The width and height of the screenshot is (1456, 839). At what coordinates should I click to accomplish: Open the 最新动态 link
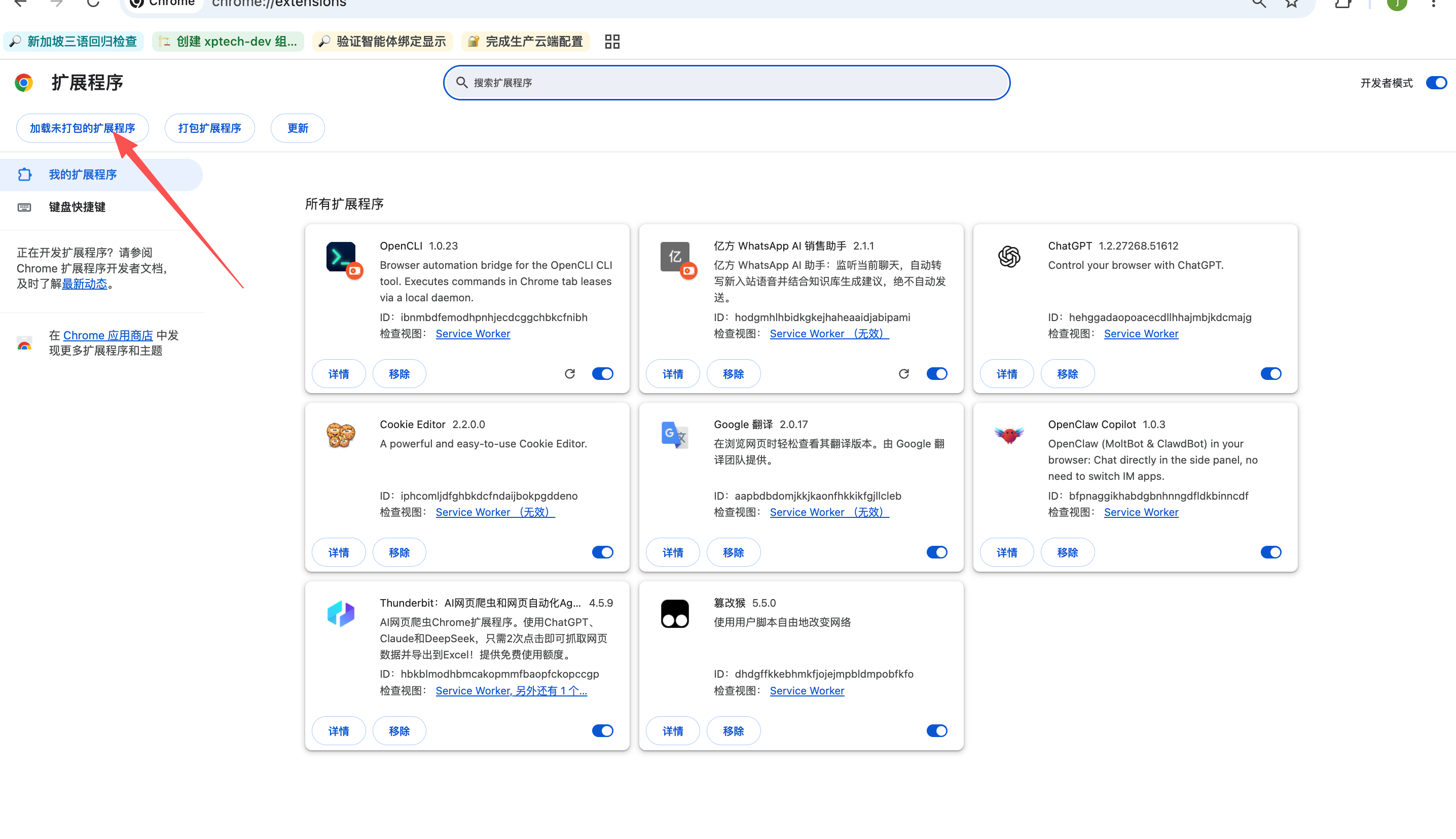click(x=85, y=284)
